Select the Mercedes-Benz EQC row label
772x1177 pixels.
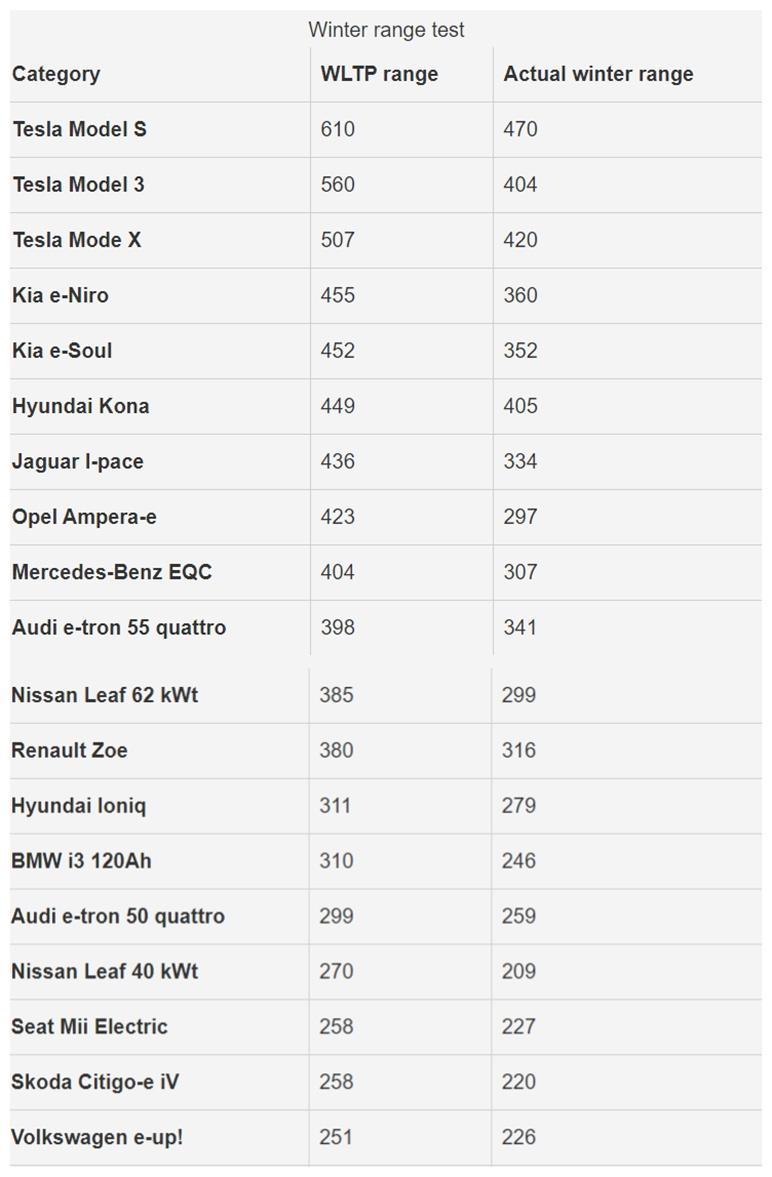pyautogui.click(x=112, y=572)
